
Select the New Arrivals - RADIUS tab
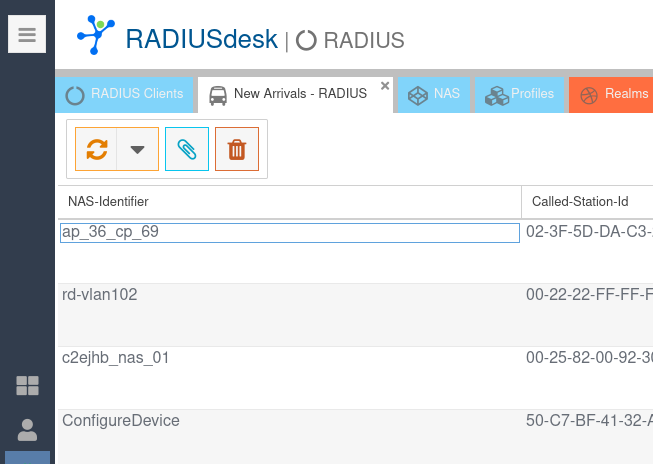coord(288,94)
